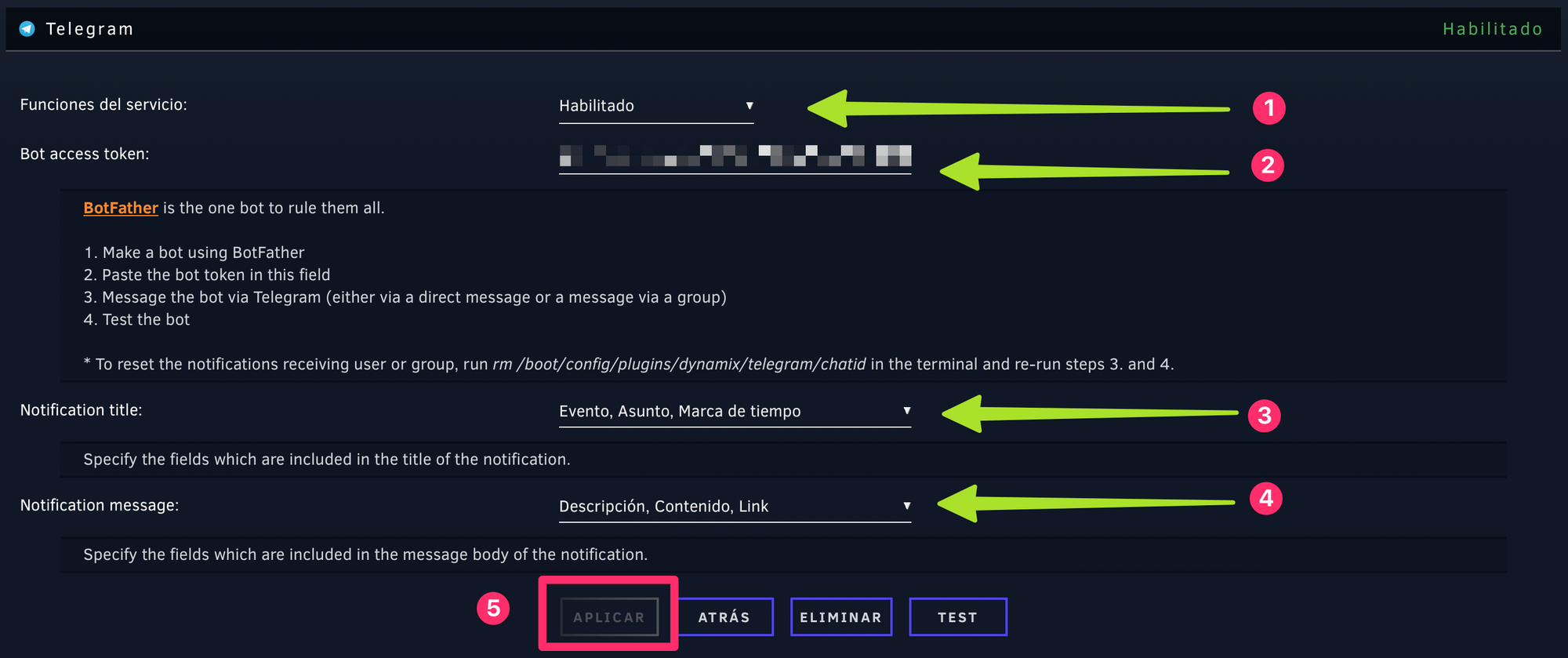Viewport: 1568px width, 658px height.
Task: Click the Notification message label
Action: [x=100, y=505]
